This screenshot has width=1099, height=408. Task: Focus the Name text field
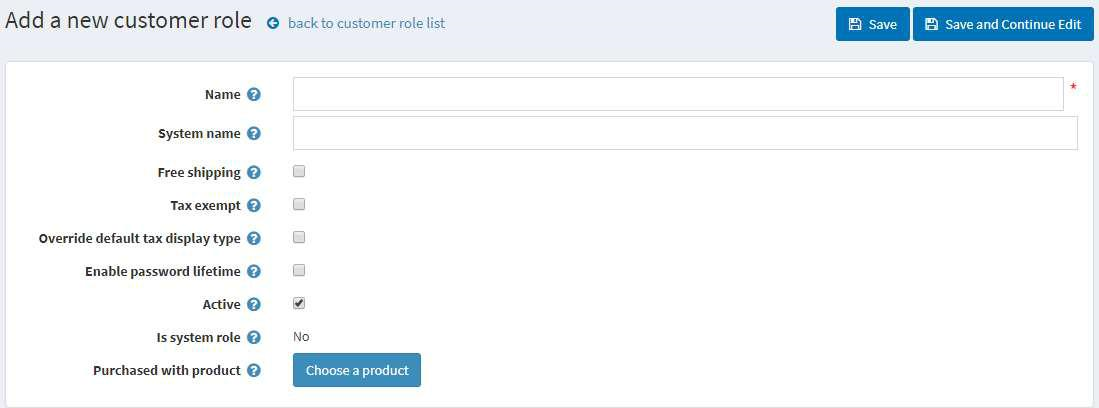[678, 94]
